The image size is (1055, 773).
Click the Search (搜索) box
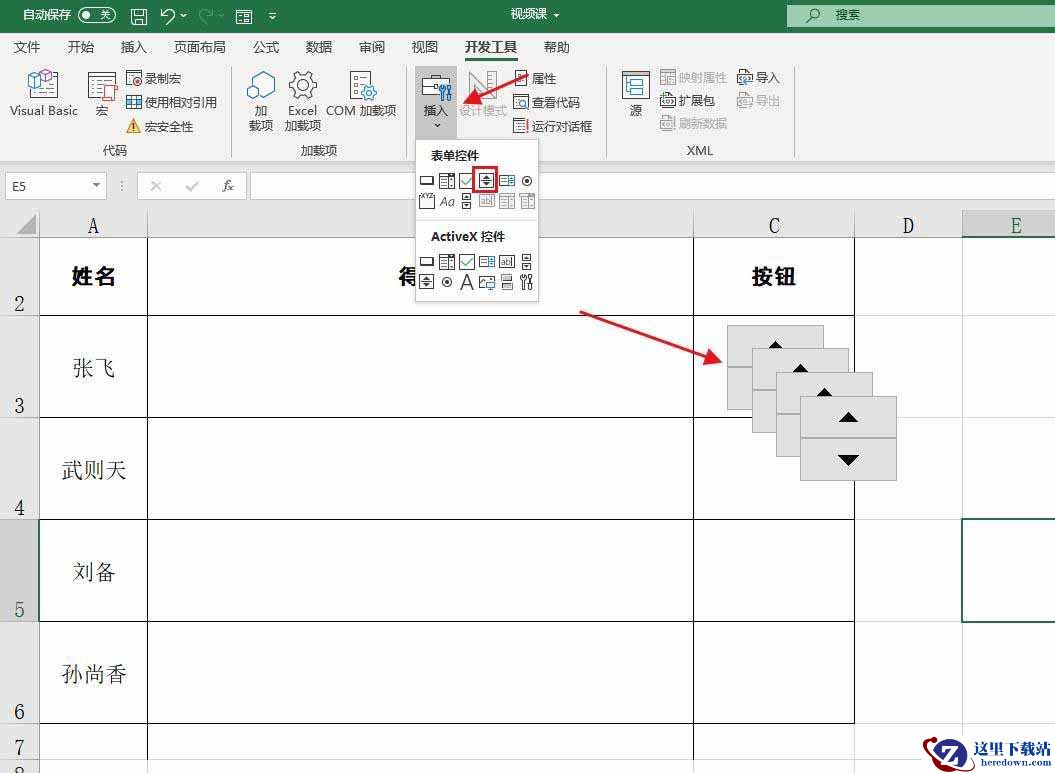[x=920, y=15]
